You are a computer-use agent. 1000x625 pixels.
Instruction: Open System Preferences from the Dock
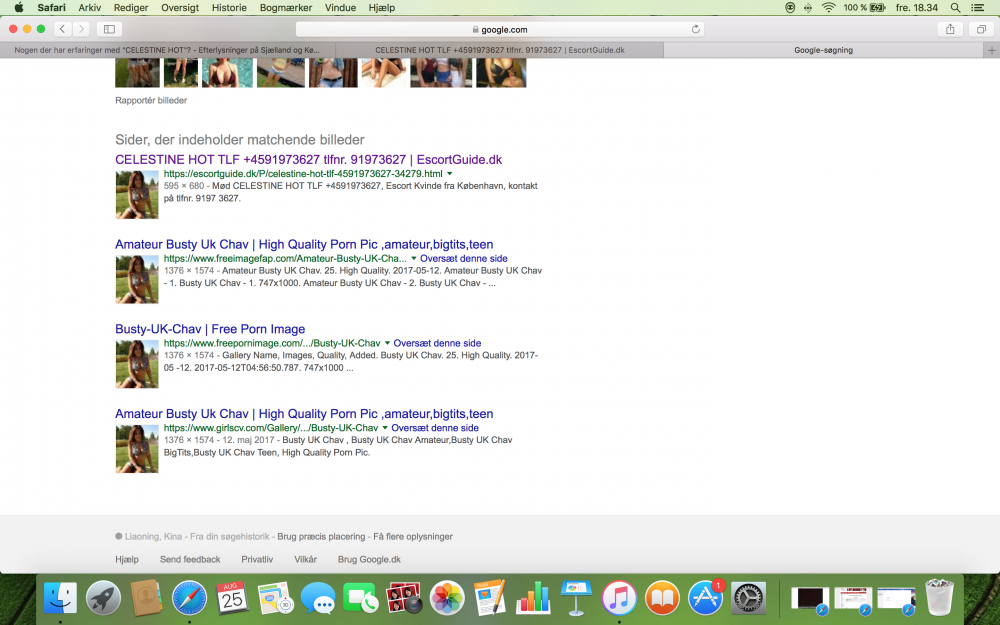click(x=748, y=599)
